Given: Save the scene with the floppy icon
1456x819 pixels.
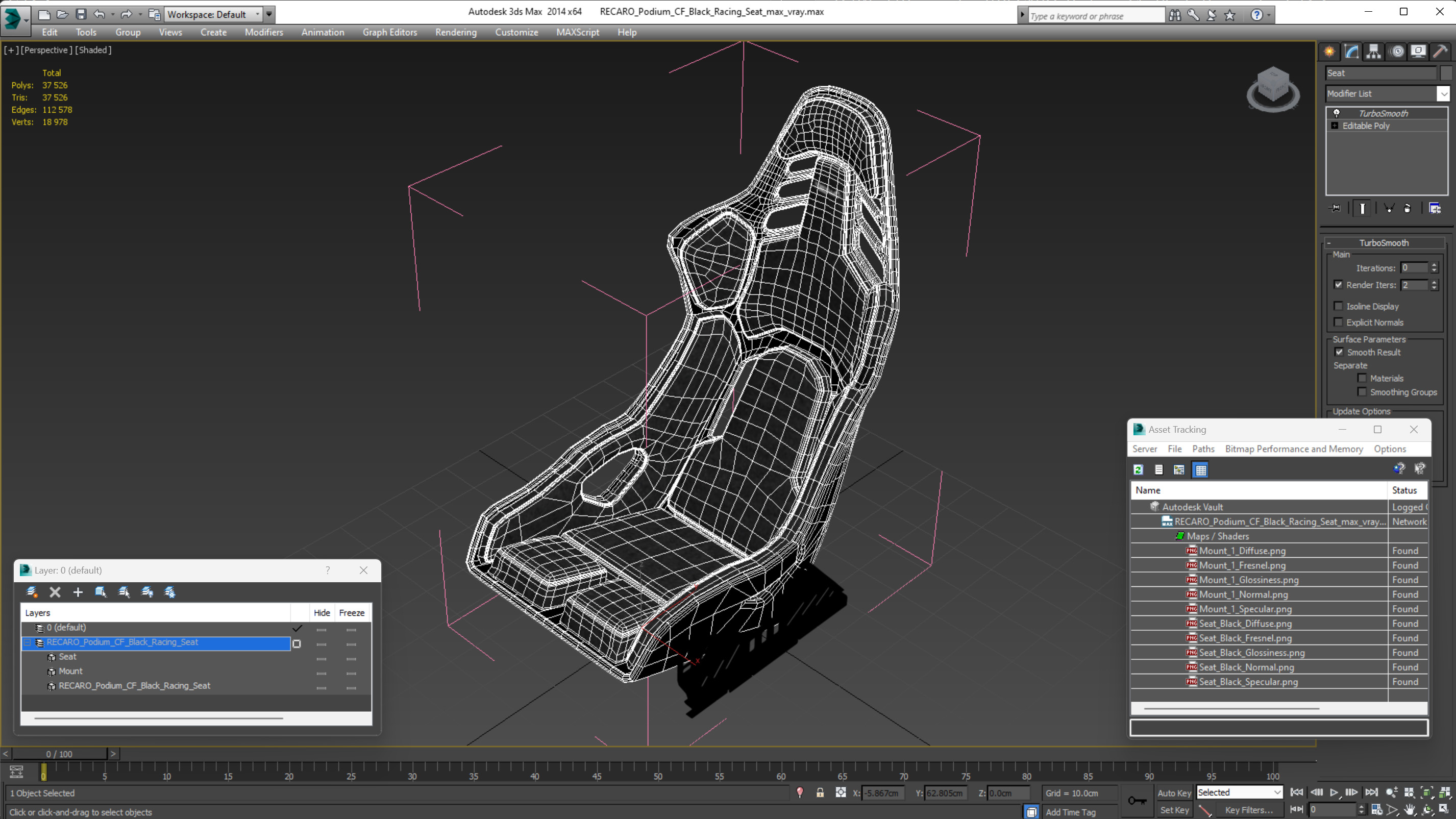Looking at the screenshot, I should [x=81, y=14].
